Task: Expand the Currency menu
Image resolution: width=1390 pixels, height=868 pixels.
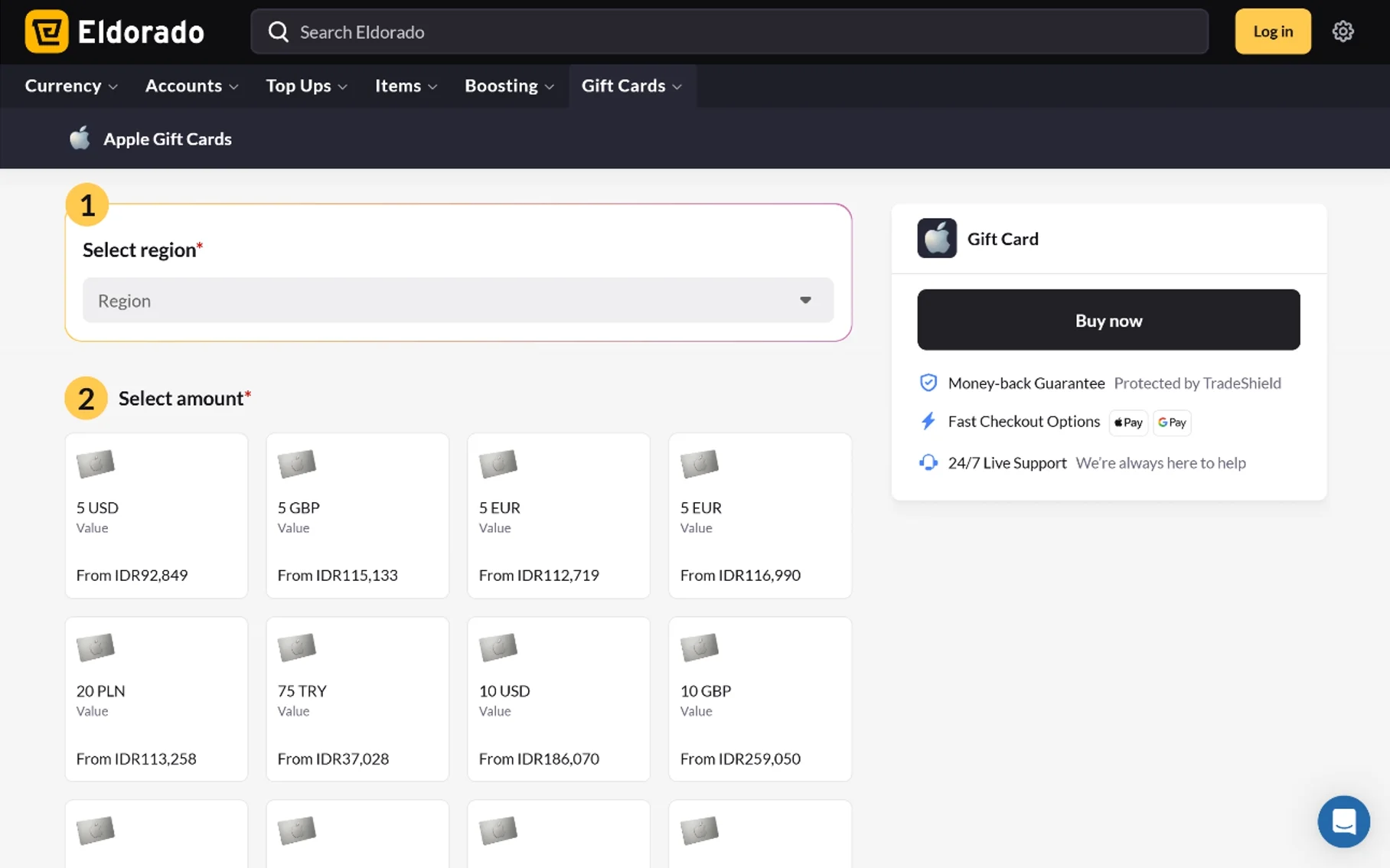Action: pyautogui.click(x=71, y=86)
